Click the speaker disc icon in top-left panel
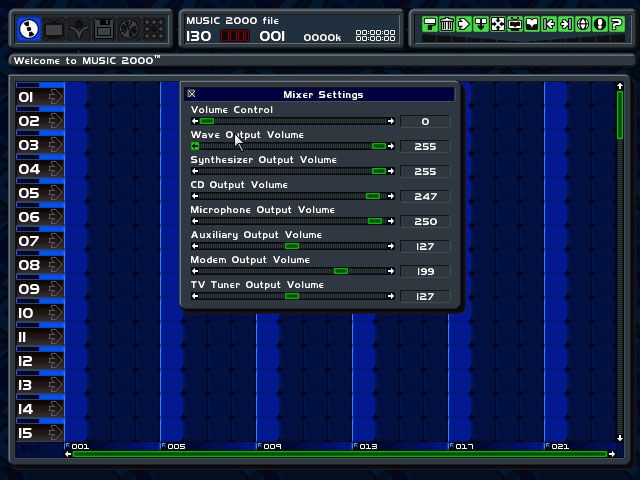This screenshot has height=480, width=640. (x=128, y=29)
